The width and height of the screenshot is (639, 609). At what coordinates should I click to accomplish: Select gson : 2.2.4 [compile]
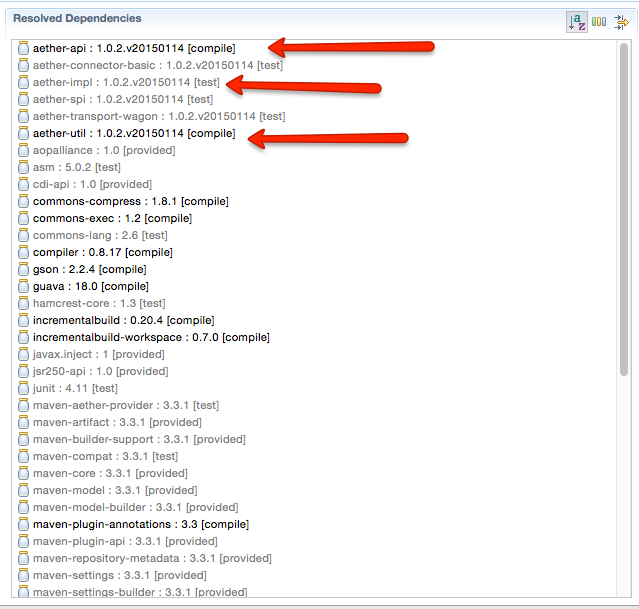click(x=90, y=269)
